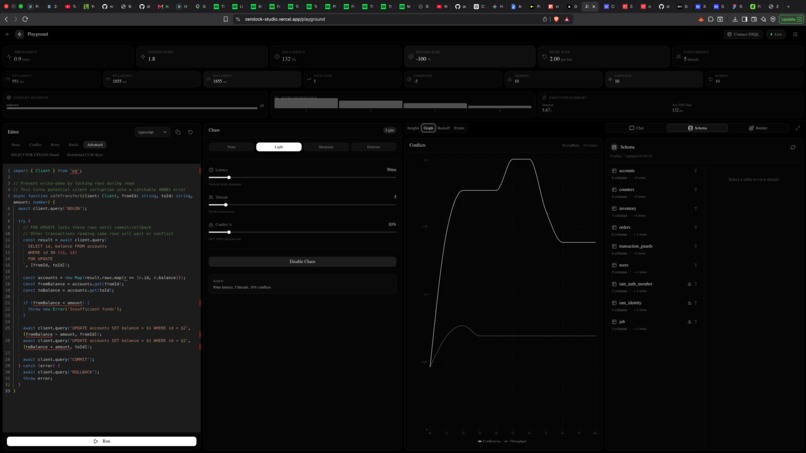Open the editor language dropdown

tap(152, 132)
